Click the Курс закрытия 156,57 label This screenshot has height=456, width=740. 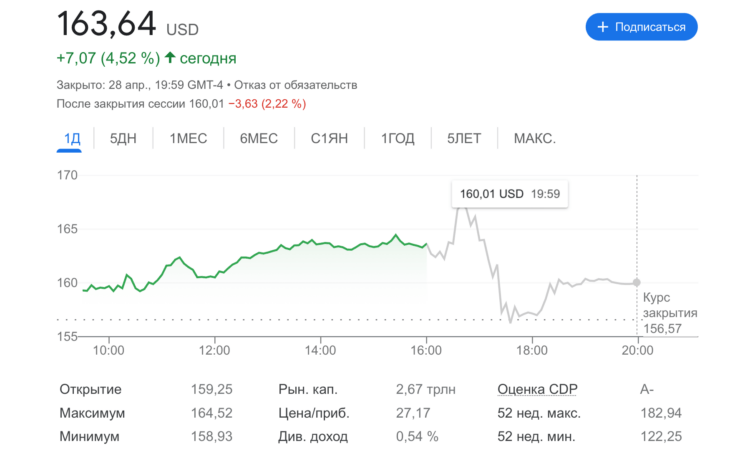click(x=670, y=313)
